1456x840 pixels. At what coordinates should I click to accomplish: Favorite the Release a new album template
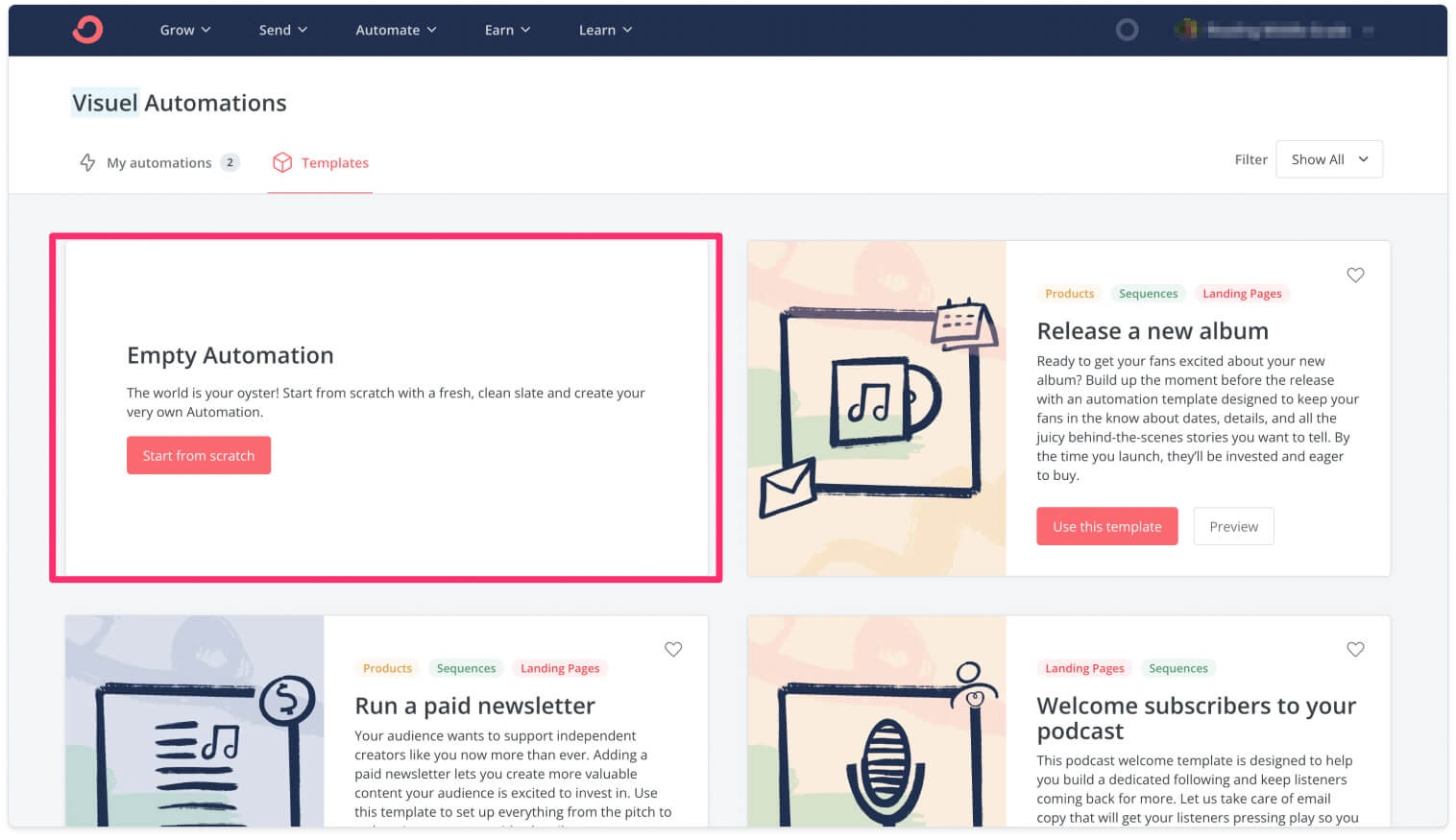click(x=1355, y=275)
